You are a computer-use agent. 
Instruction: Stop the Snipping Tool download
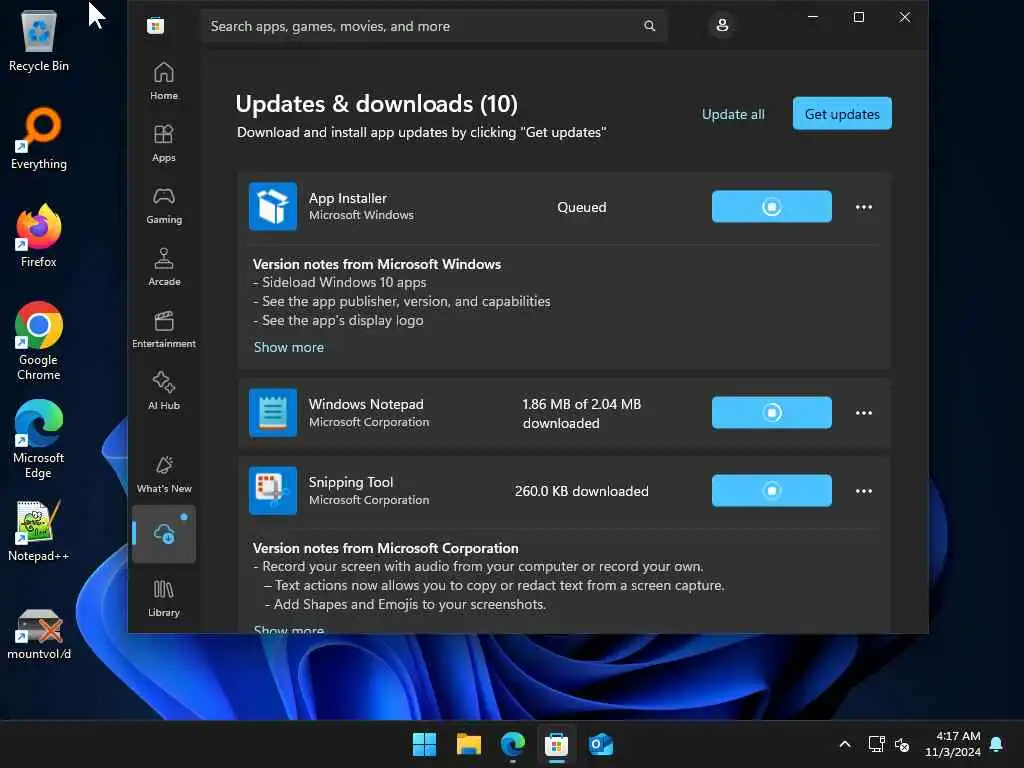click(x=771, y=490)
